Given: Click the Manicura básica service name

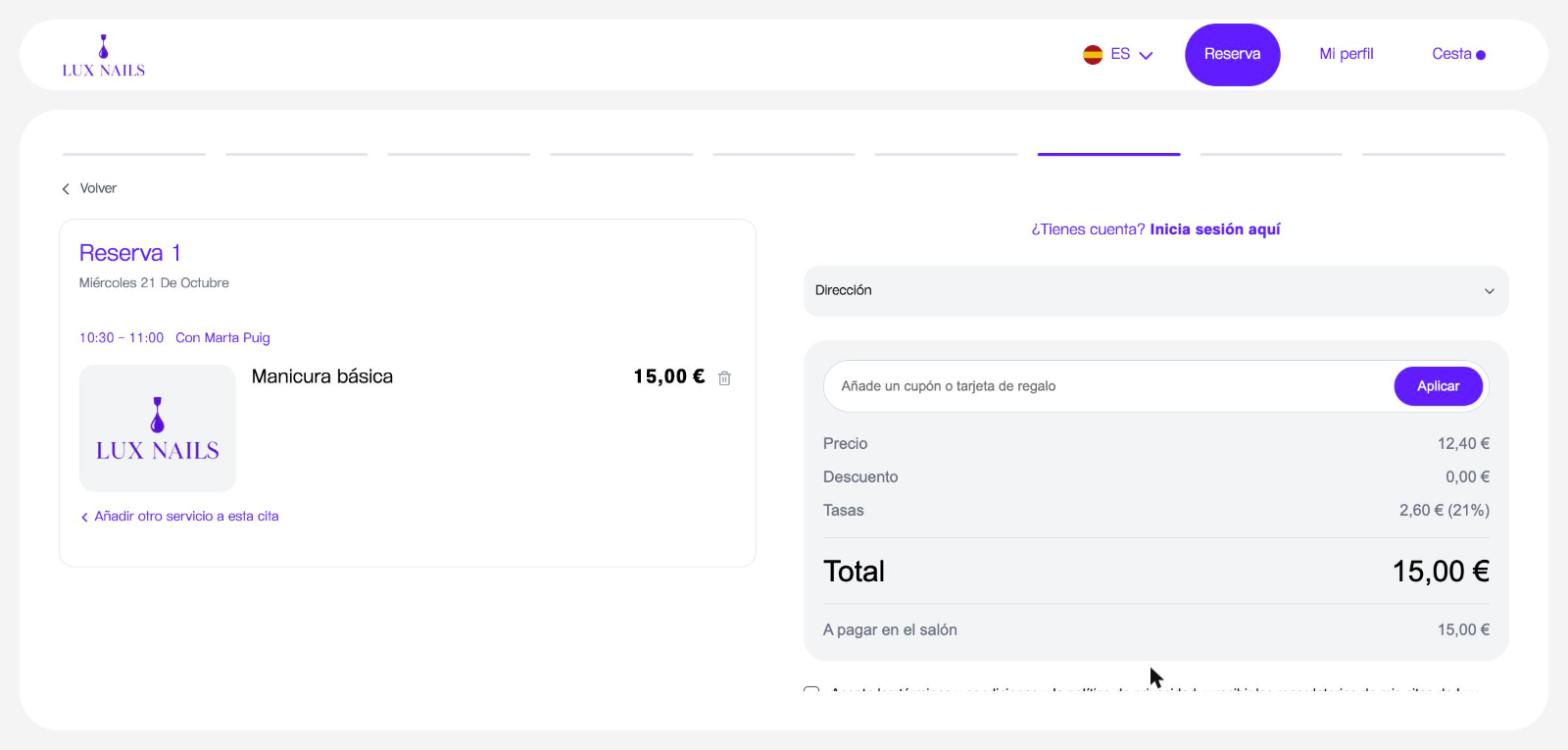Looking at the screenshot, I should [323, 377].
